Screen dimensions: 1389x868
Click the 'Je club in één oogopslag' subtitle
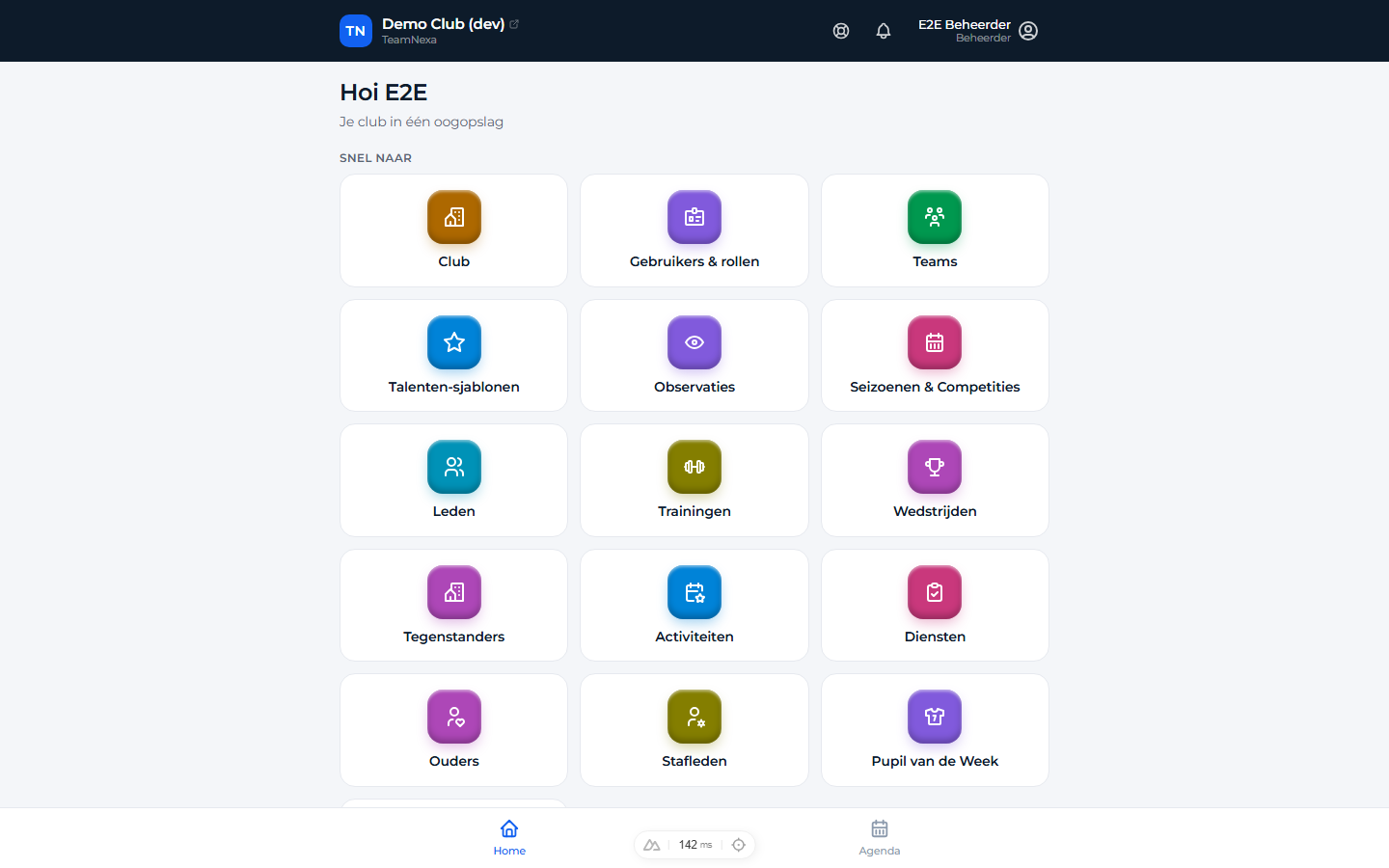coord(422,122)
